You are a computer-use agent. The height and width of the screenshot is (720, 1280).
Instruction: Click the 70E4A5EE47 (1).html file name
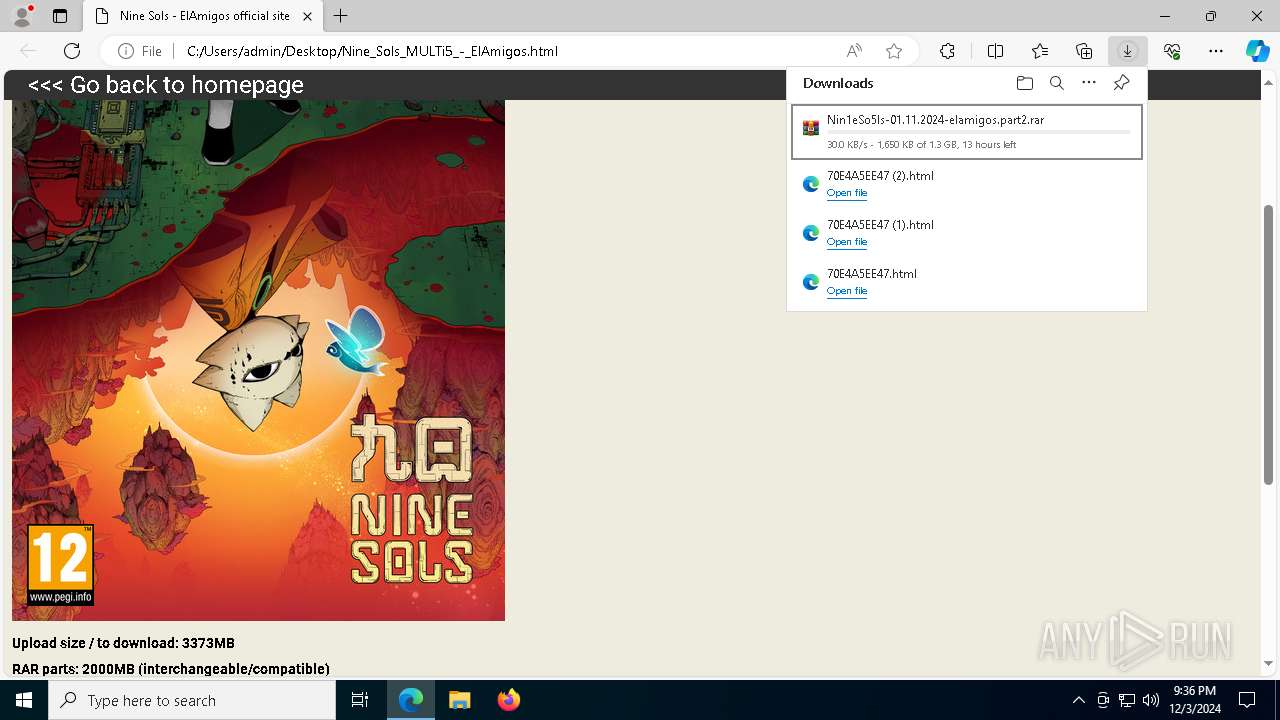pyautogui.click(x=880, y=225)
